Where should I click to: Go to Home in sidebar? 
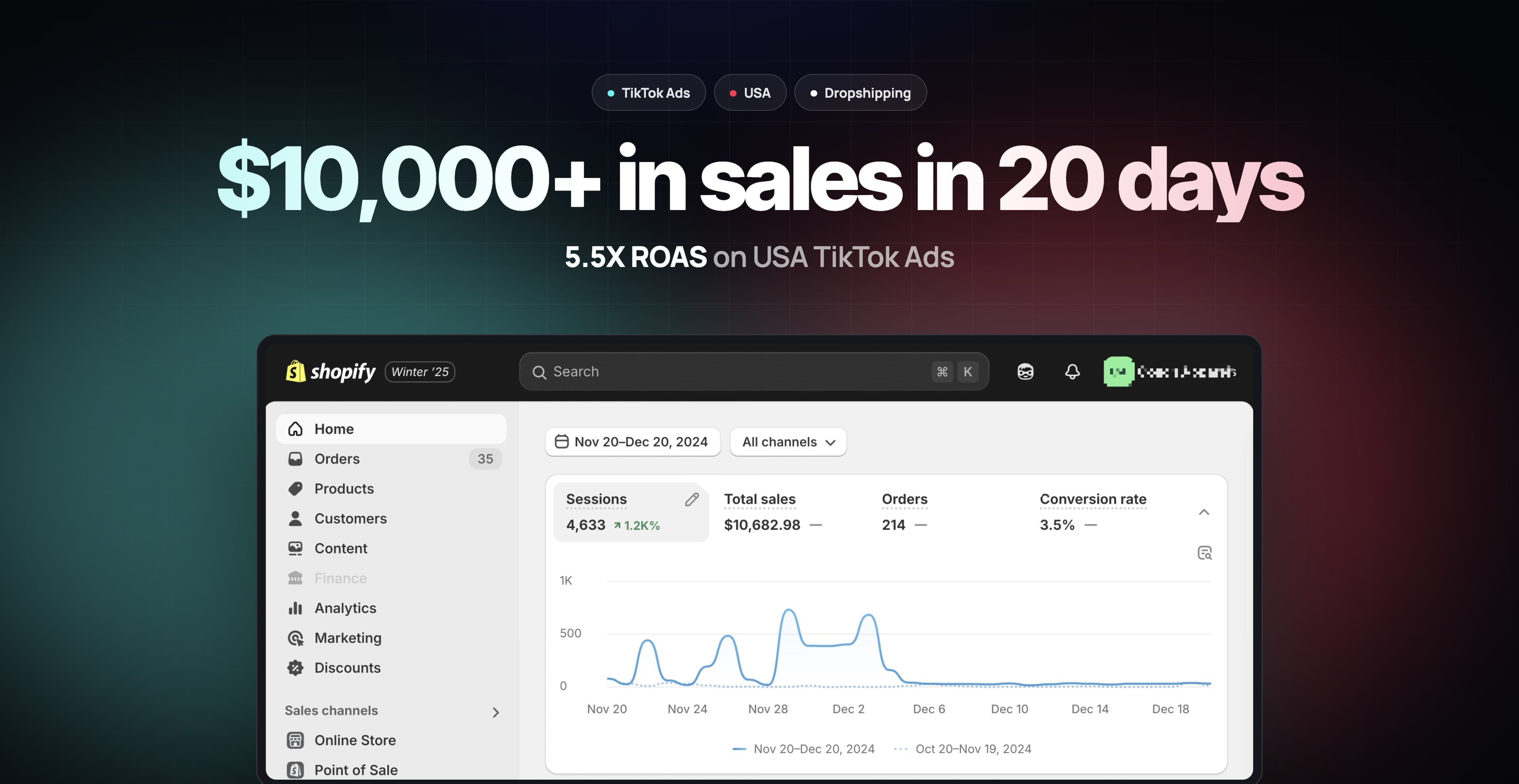click(x=391, y=429)
